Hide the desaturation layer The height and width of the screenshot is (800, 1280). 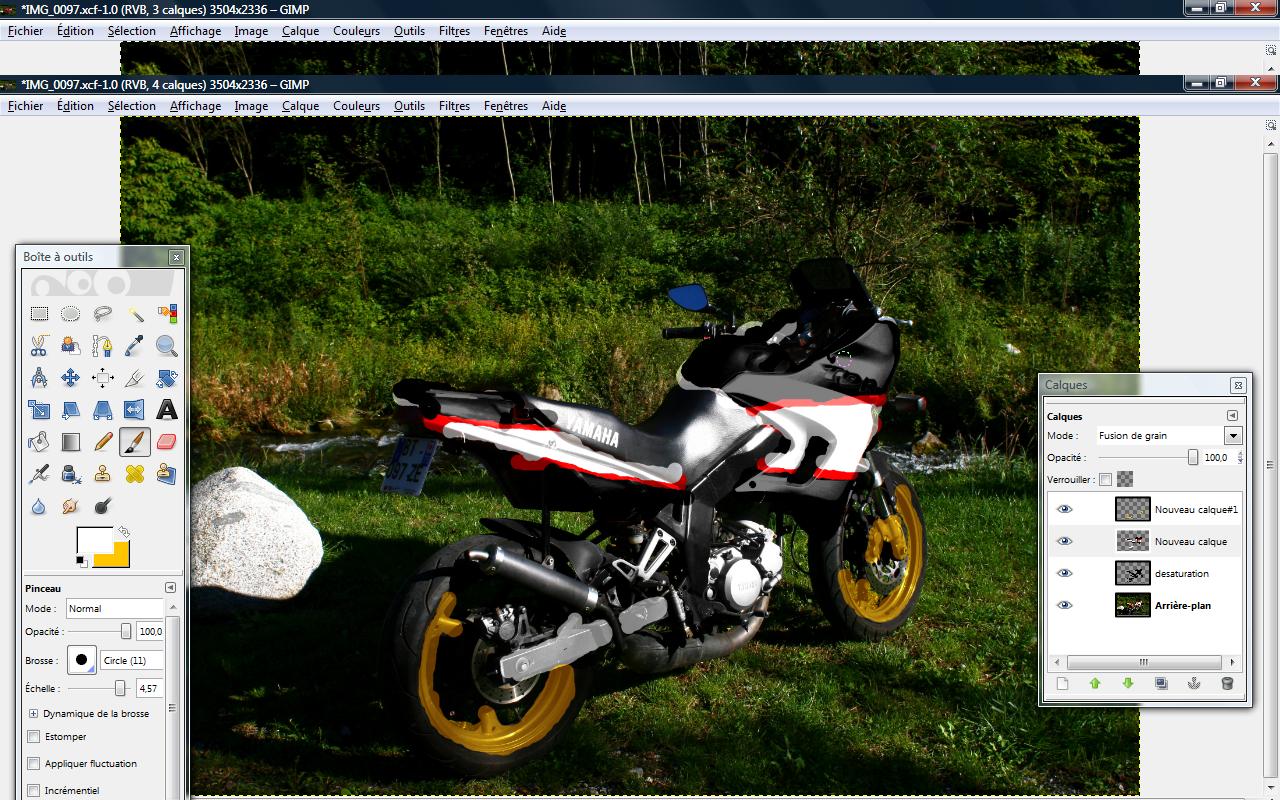click(1064, 573)
